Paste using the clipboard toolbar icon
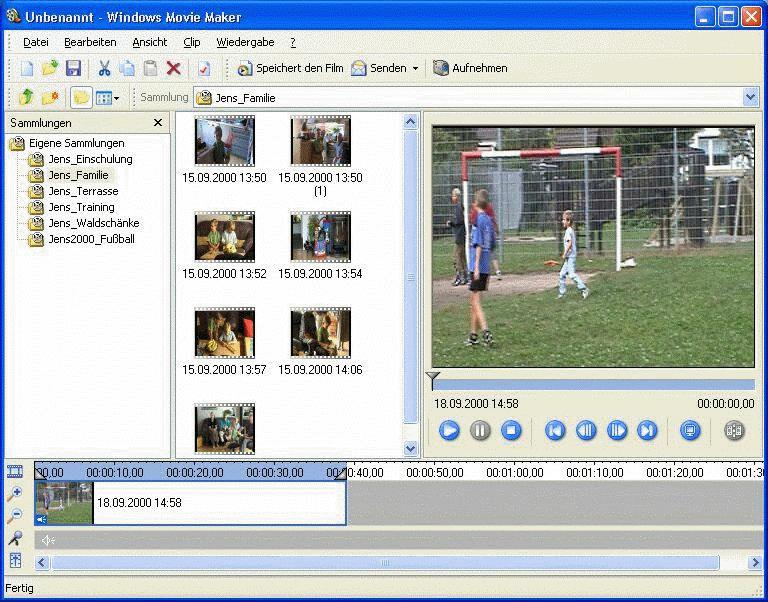Image resolution: width=768 pixels, height=602 pixels. 150,68
